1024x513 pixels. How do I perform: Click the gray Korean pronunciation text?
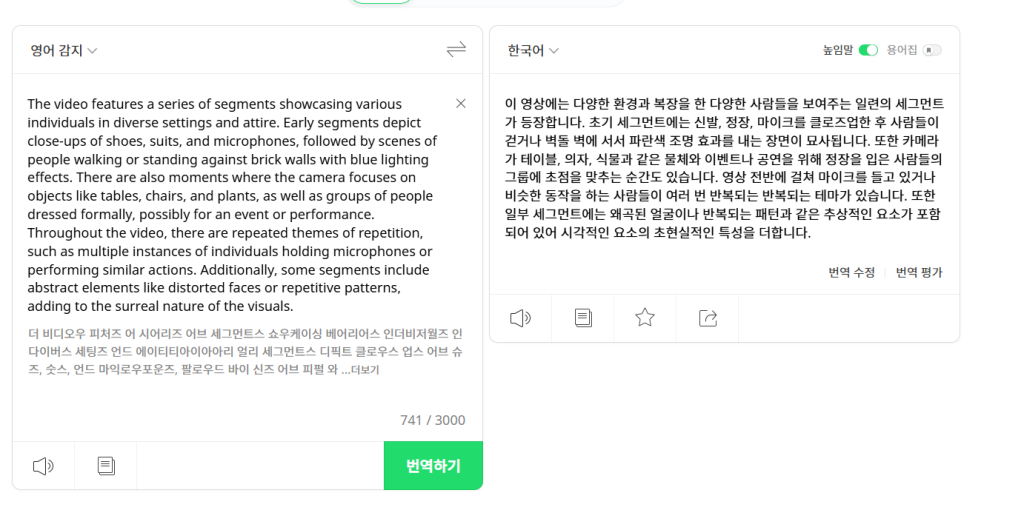tap(240, 351)
